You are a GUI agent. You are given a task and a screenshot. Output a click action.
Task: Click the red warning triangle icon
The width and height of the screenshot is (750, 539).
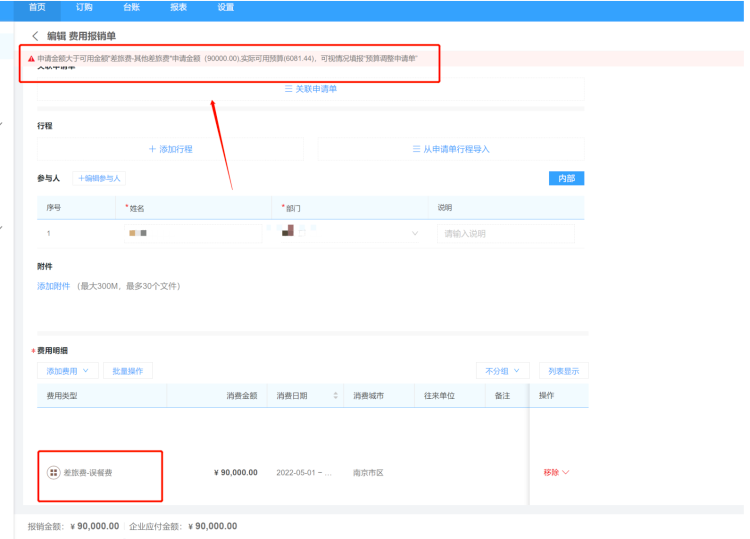tap(31, 59)
